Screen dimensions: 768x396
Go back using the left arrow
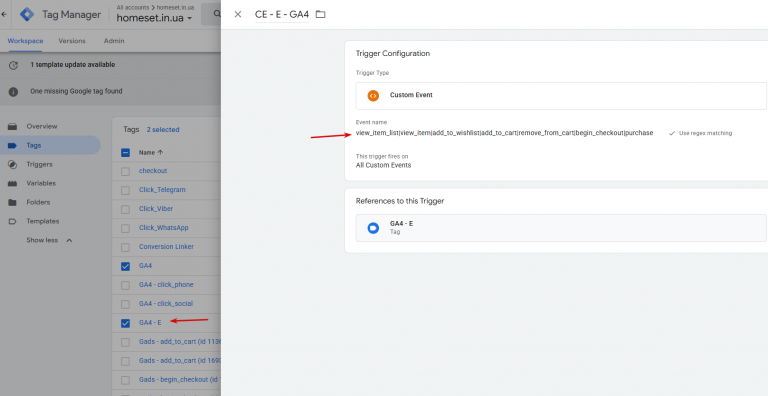pos(4,15)
